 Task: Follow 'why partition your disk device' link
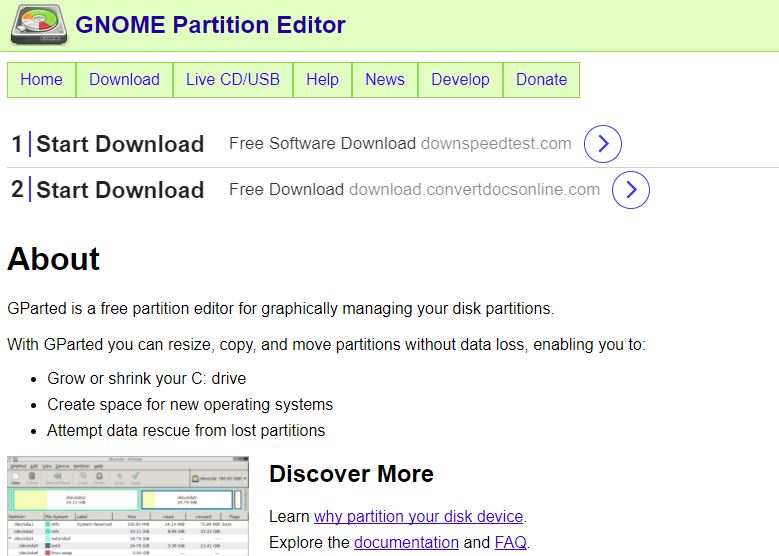[418, 517]
